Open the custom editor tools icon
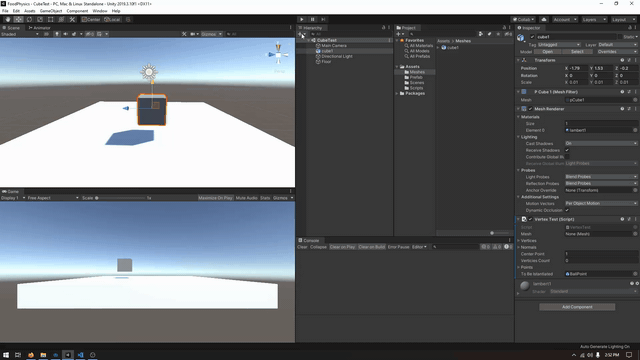640x360 pixels. pyautogui.click(x=72, y=19)
